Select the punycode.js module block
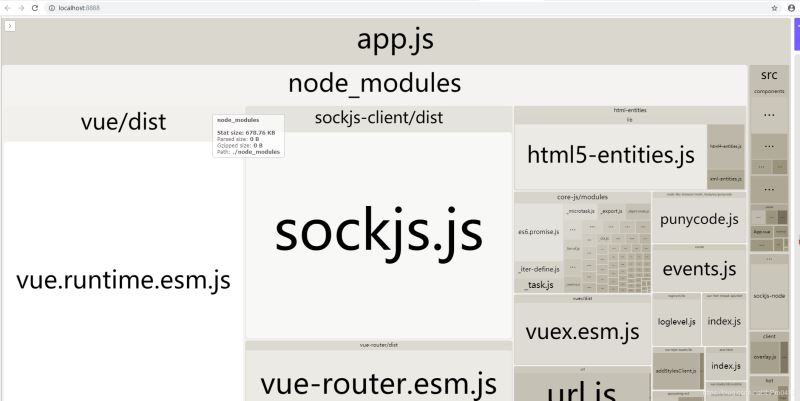The width and height of the screenshot is (800, 401). (x=699, y=220)
